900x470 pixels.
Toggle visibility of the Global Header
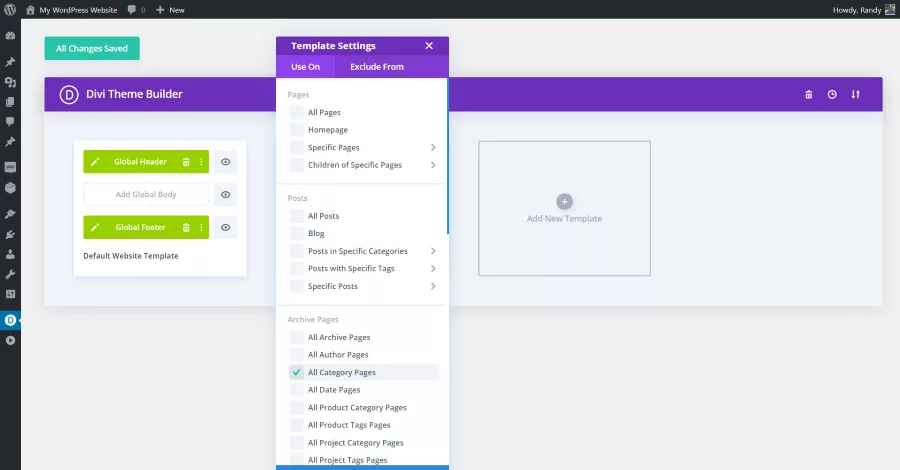coord(226,162)
